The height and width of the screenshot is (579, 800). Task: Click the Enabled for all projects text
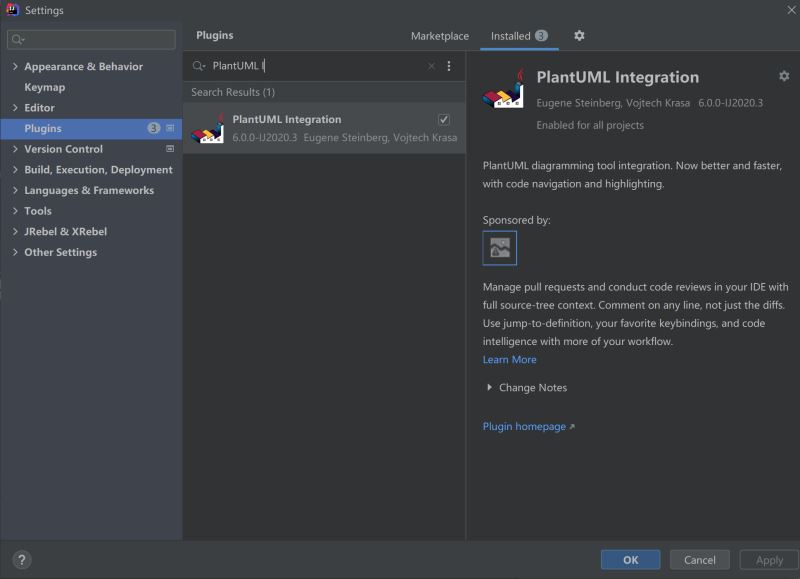click(x=590, y=125)
